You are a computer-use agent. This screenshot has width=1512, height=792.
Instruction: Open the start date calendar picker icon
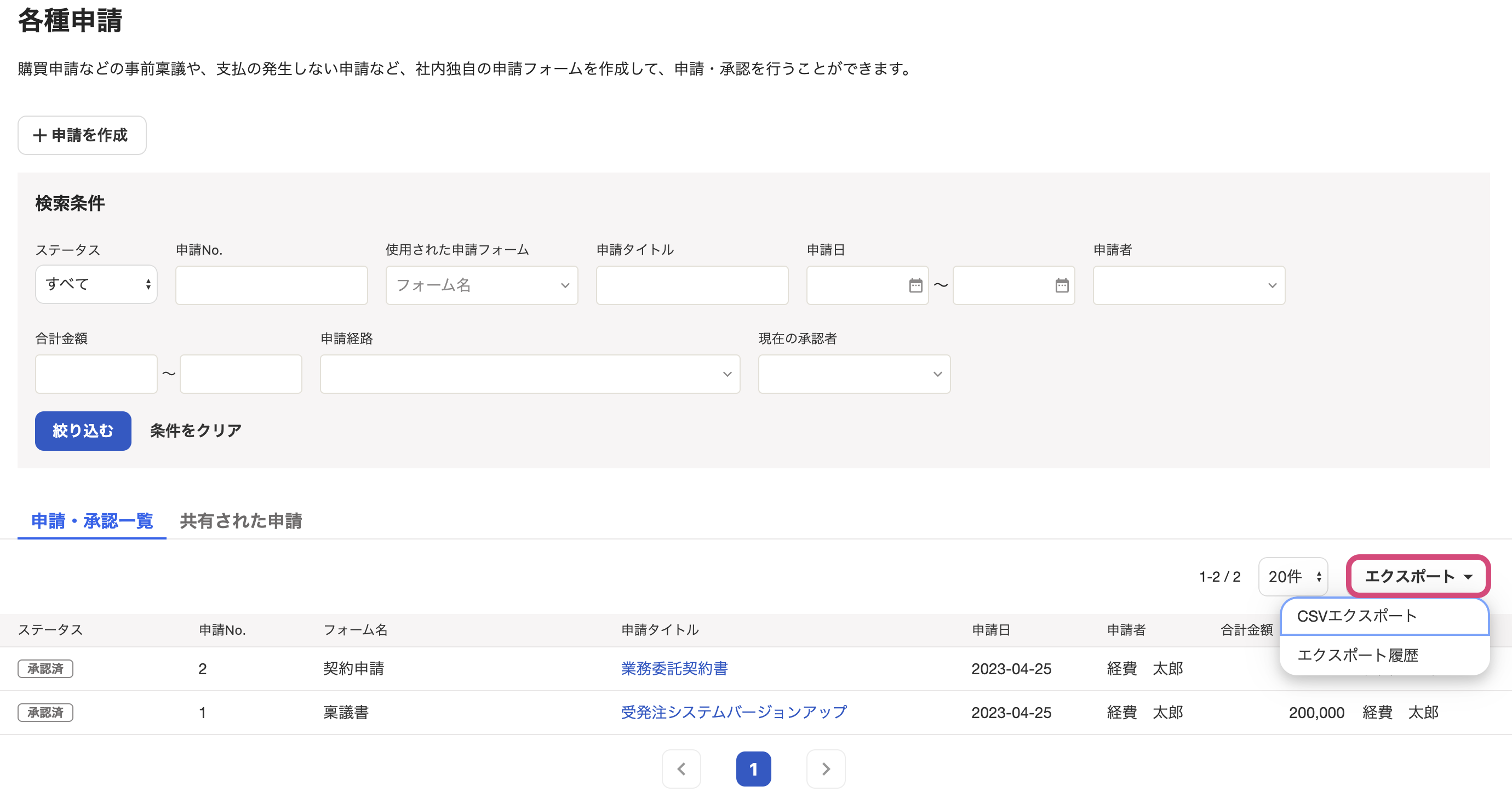(915, 286)
